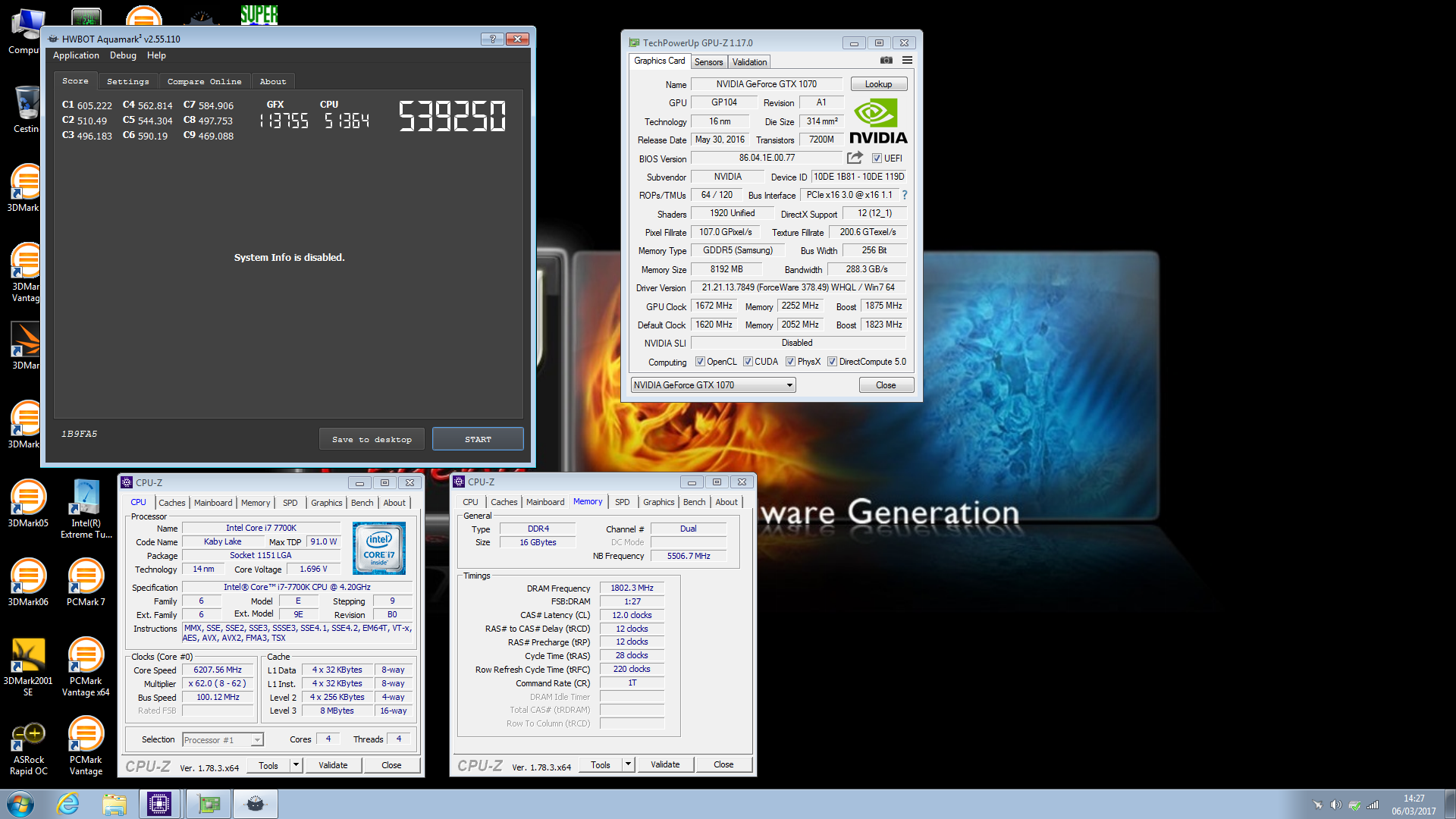
Task: Click the DRAM Frequency value field
Action: [632, 588]
